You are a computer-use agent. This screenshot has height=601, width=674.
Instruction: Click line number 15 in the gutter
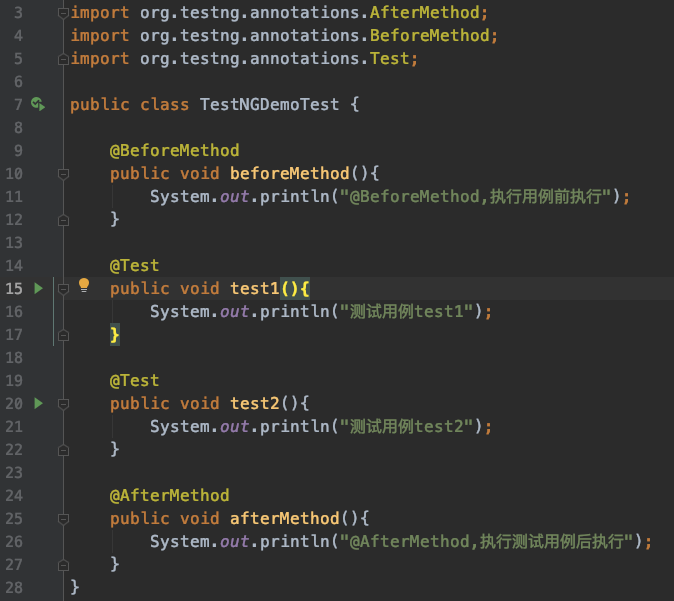pos(14,288)
